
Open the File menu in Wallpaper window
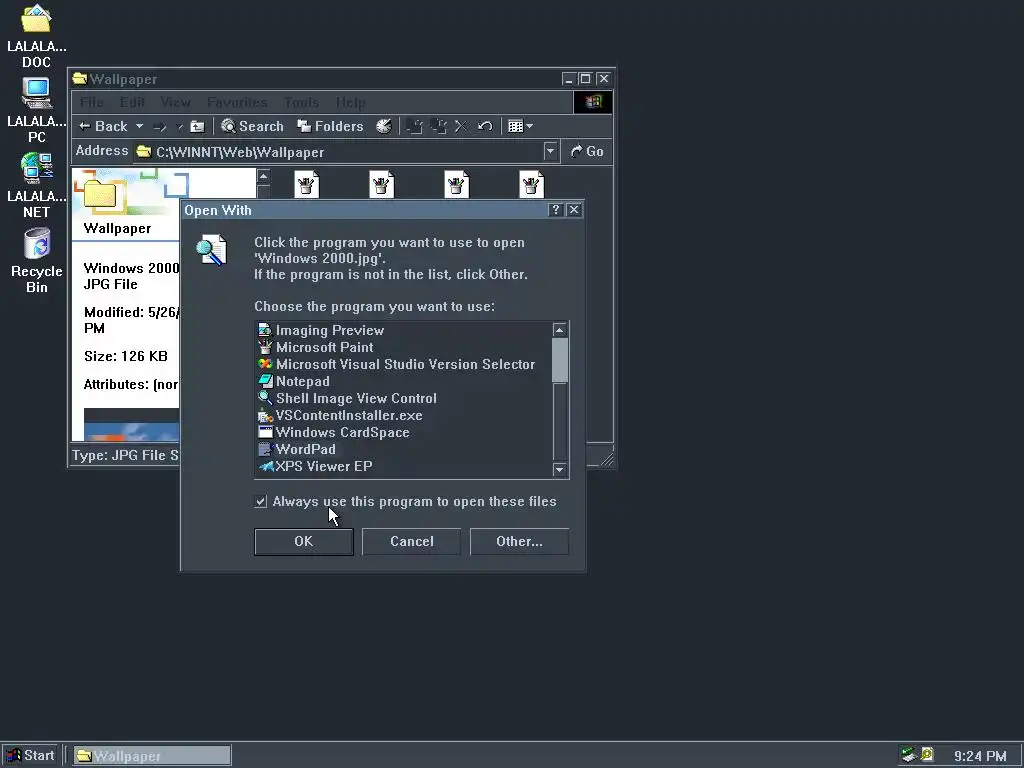[x=92, y=103]
